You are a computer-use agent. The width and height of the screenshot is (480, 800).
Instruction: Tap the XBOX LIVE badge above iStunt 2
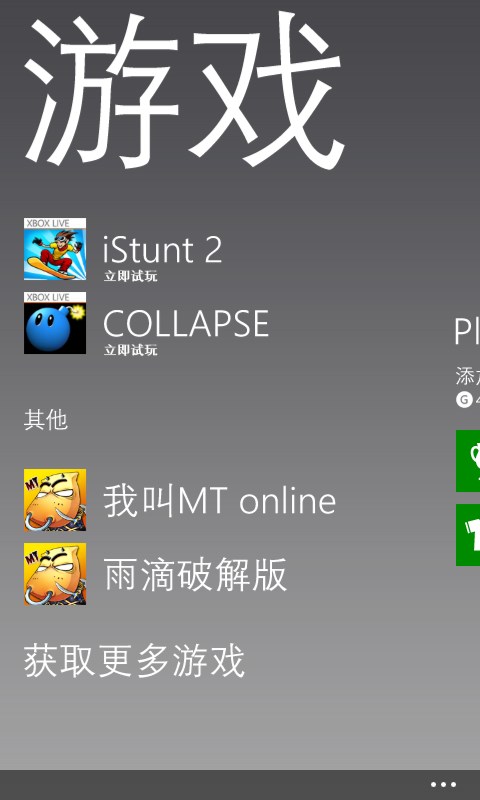[55, 223]
